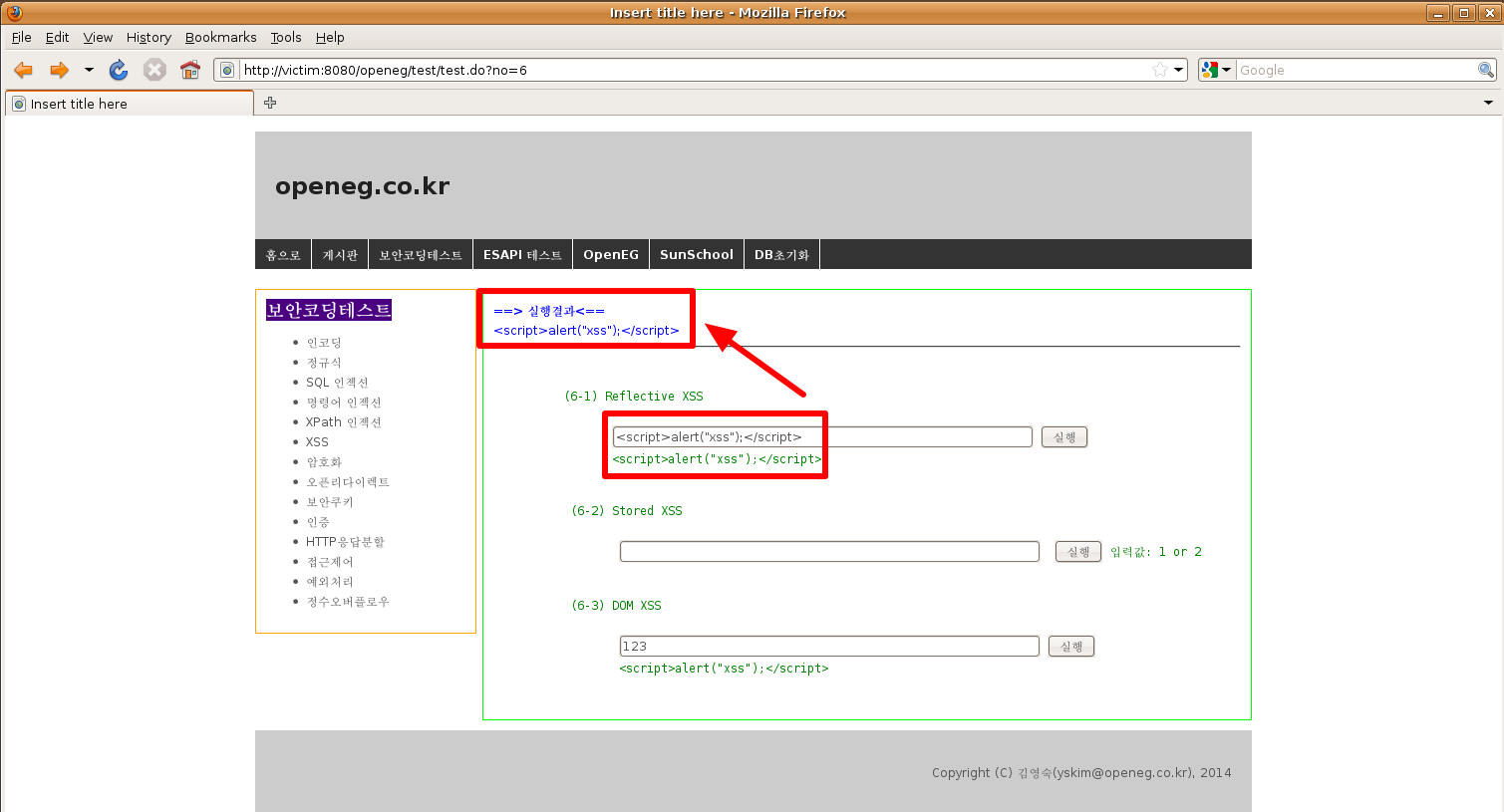Click 실행 button for Stored XSS

pyautogui.click(x=1078, y=552)
